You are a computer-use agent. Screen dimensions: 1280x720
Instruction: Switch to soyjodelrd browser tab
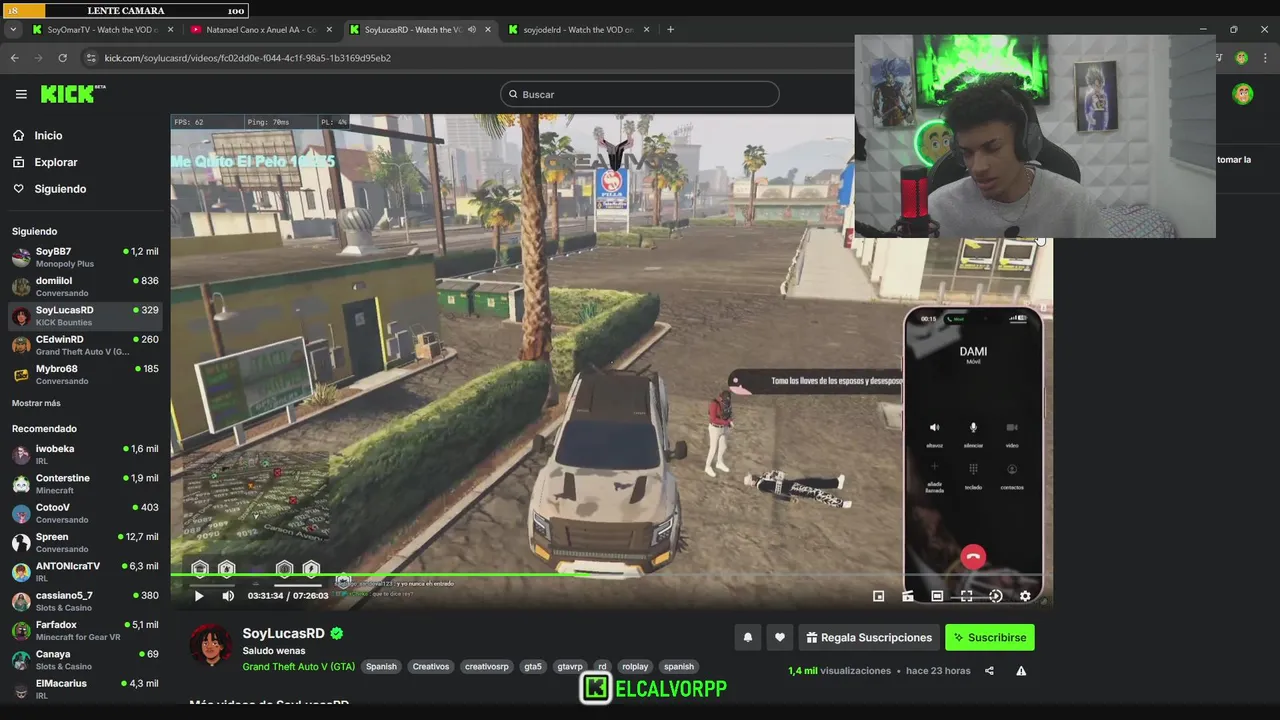(578, 30)
